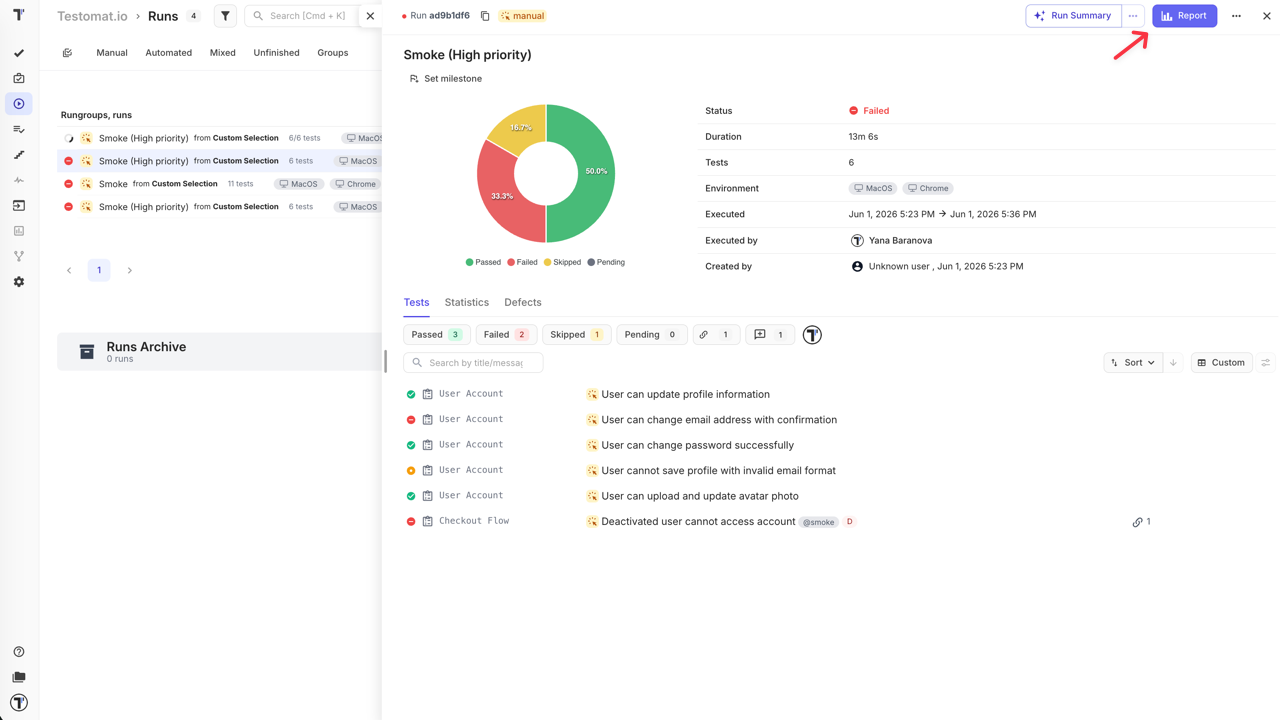Switch to the Unfinished runs tab

click(276, 53)
